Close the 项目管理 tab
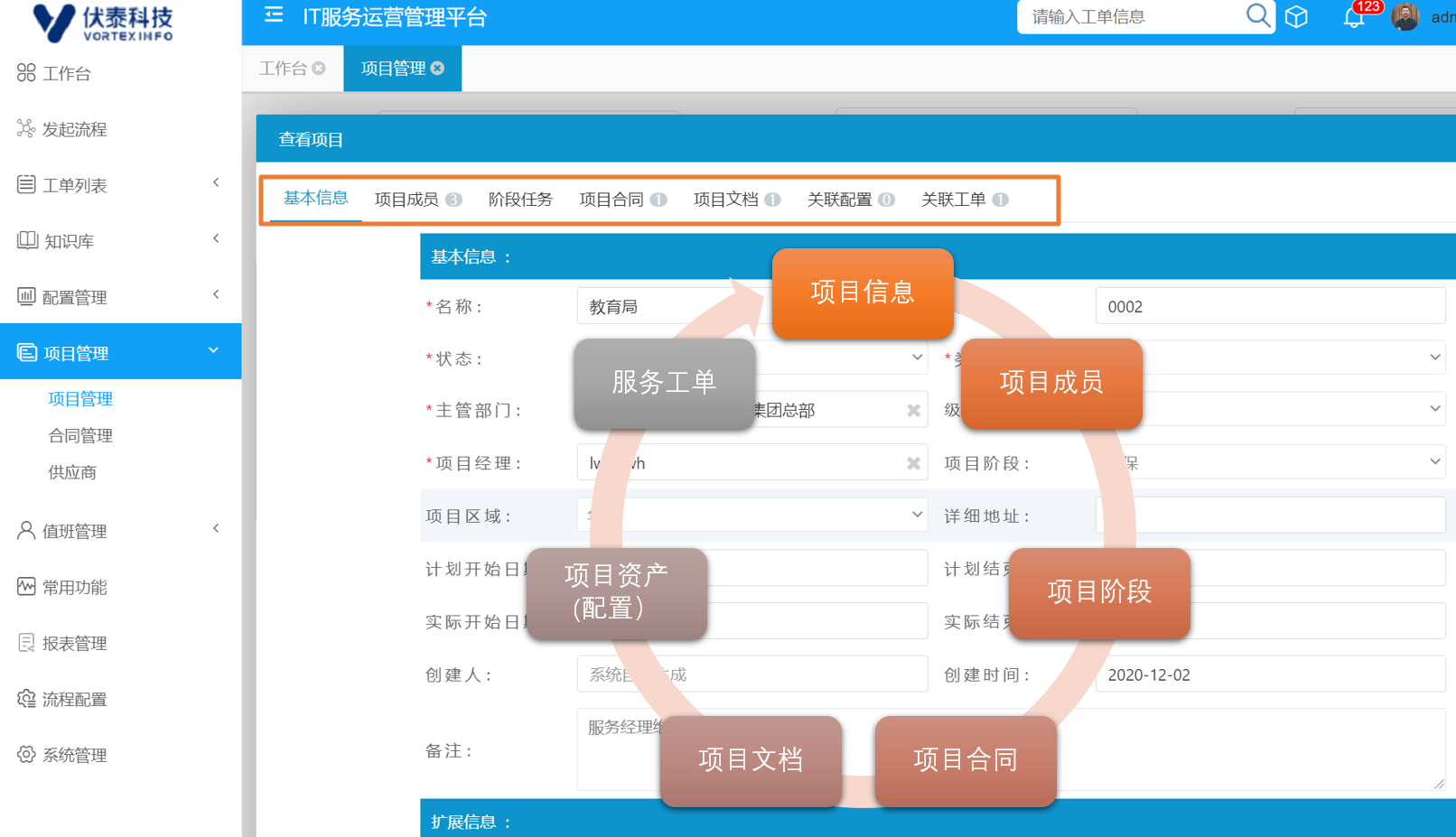Viewport: 1456px width, 837px height. (438, 69)
